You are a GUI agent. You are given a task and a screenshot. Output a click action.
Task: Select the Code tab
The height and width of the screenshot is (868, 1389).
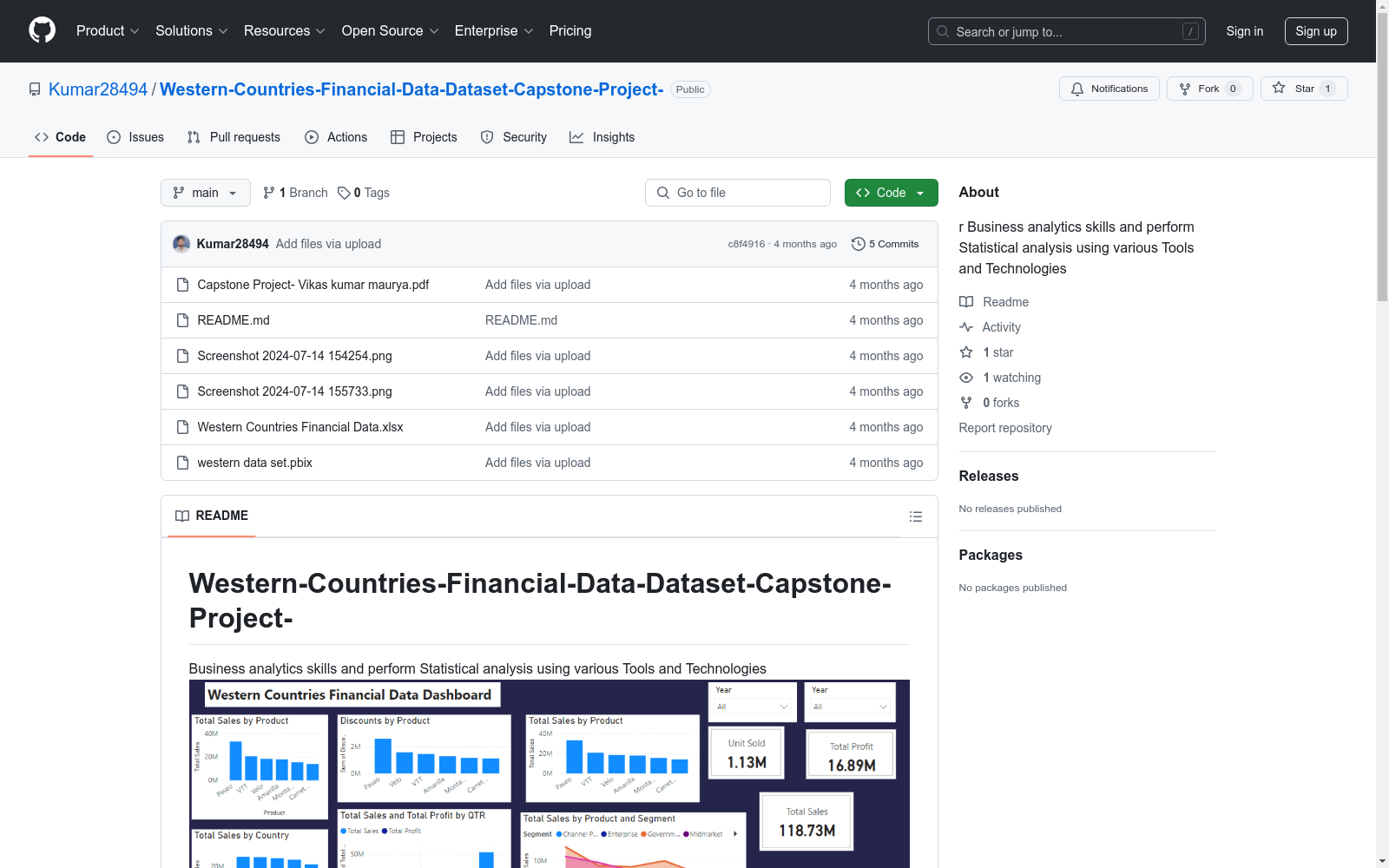tap(61, 137)
